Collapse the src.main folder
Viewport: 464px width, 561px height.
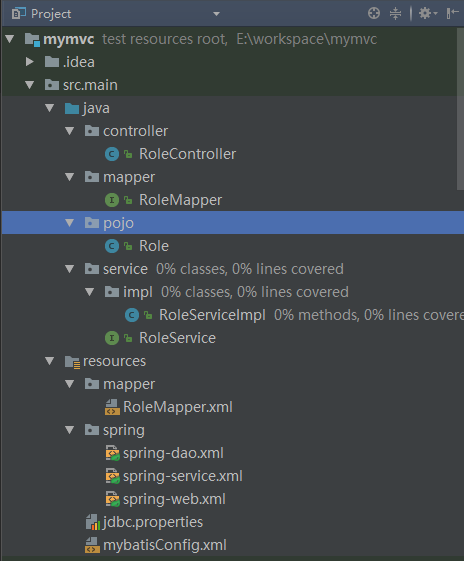point(30,85)
